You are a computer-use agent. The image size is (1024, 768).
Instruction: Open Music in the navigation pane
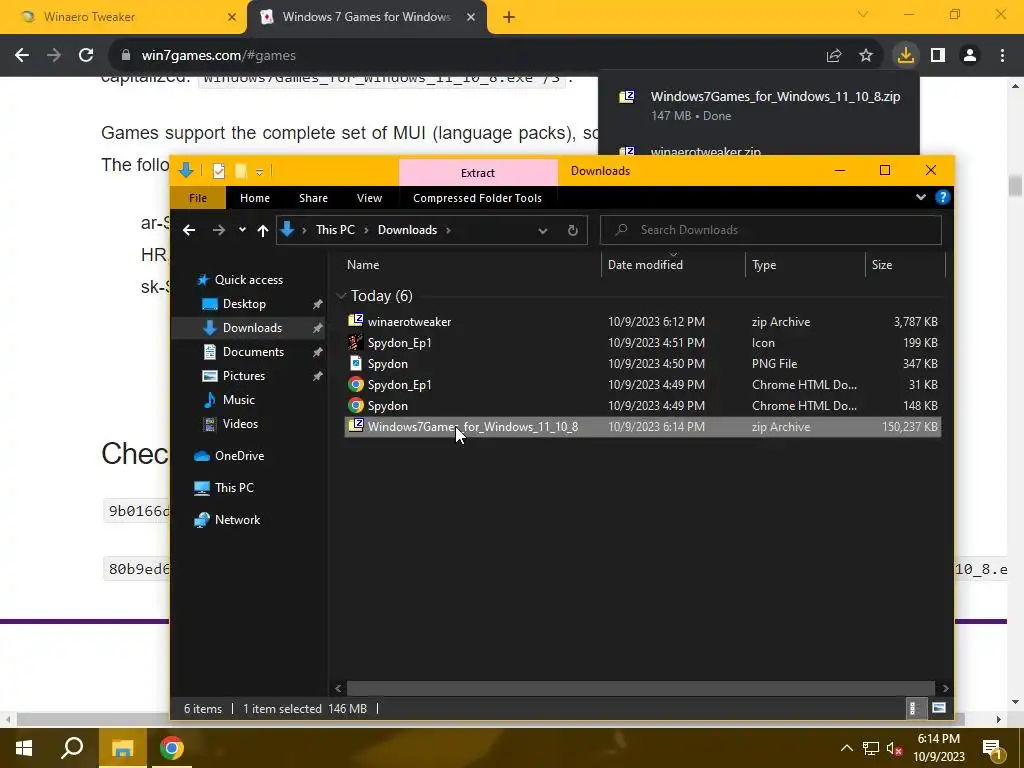(x=238, y=400)
